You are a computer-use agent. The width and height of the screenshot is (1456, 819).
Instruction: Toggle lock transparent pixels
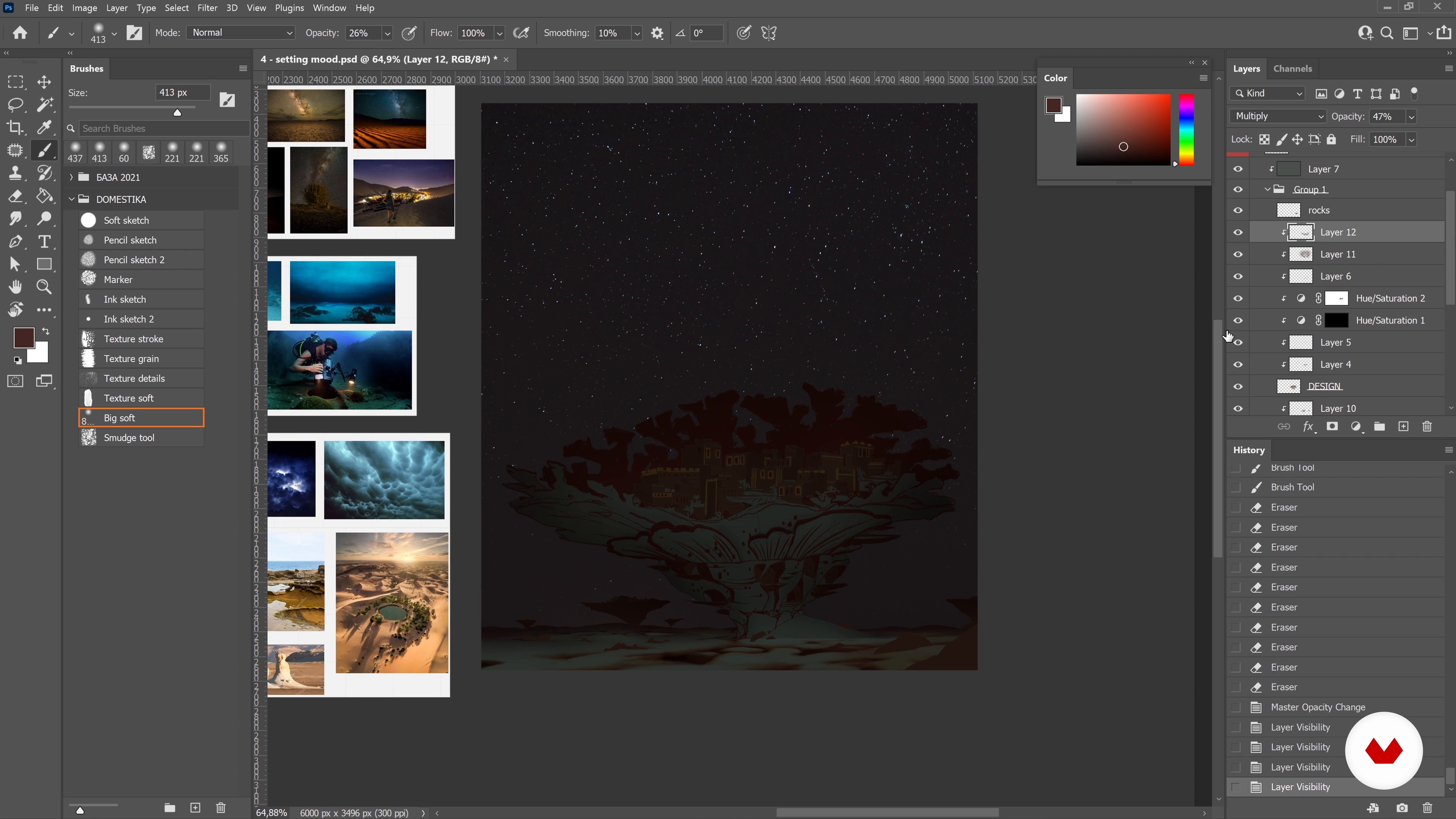pyautogui.click(x=1265, y=140)
